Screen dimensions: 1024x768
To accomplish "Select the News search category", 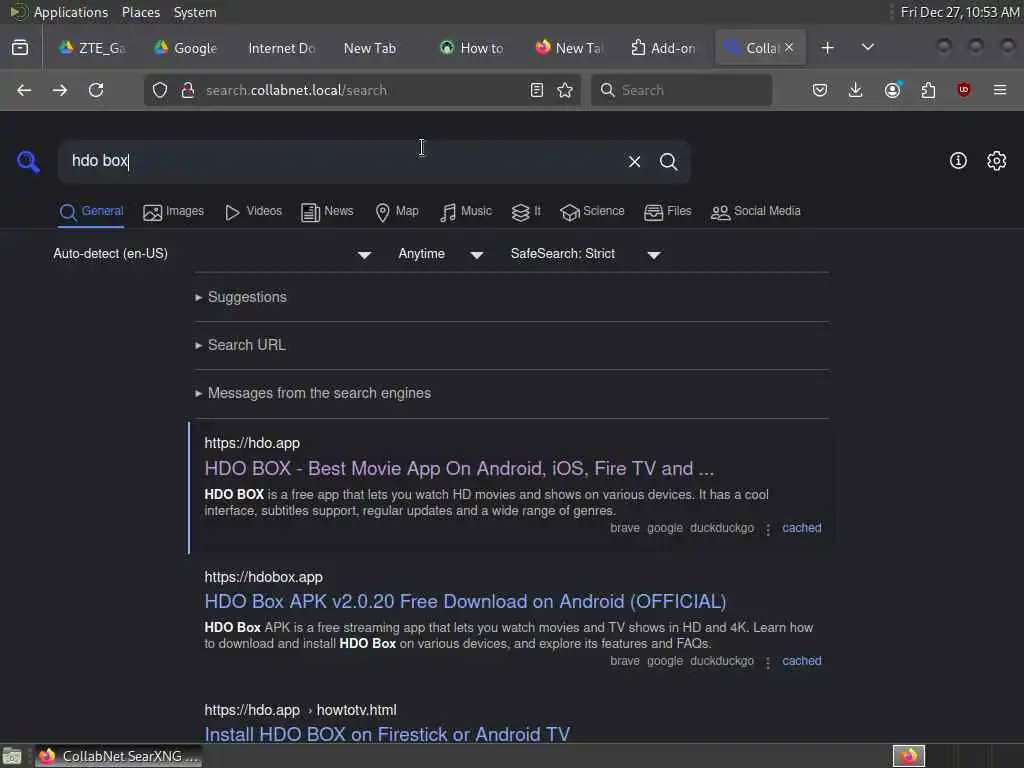I will click(327, 212).
